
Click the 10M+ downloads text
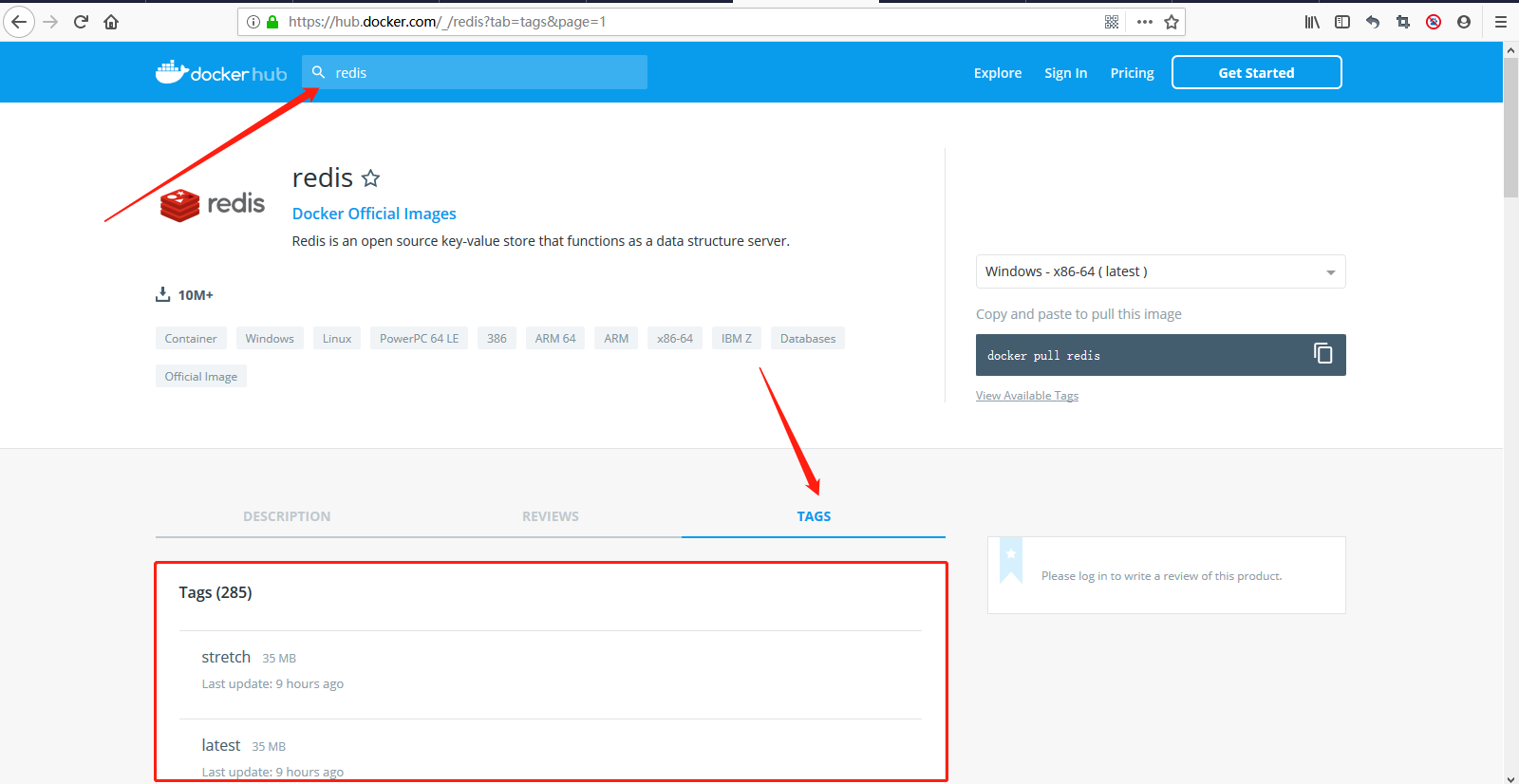tap(196, 295)
